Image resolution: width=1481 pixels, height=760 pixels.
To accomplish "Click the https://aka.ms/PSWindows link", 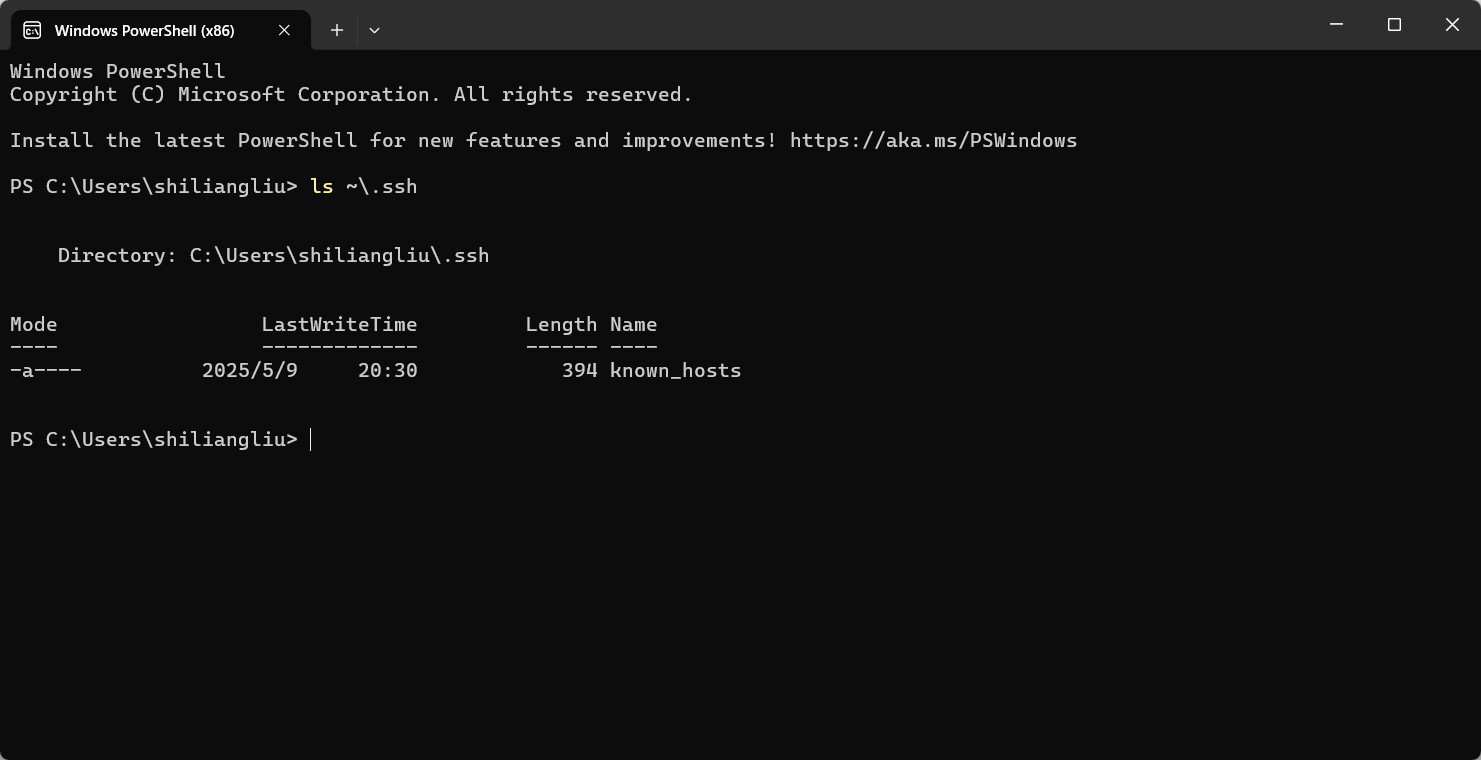I will coord(933,140).
